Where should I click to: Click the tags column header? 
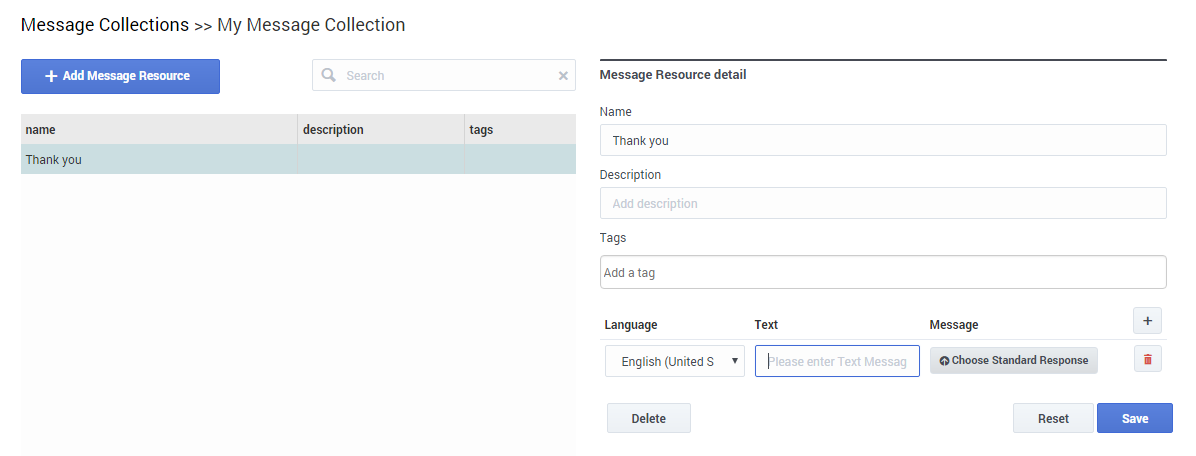pyautogui.click(x=519, y=130)
